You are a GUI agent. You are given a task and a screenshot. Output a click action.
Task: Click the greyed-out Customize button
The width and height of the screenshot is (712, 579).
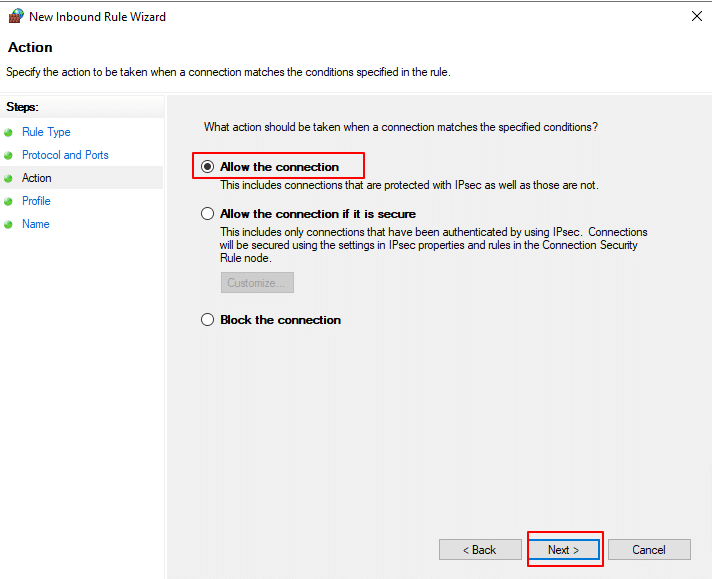257,283
